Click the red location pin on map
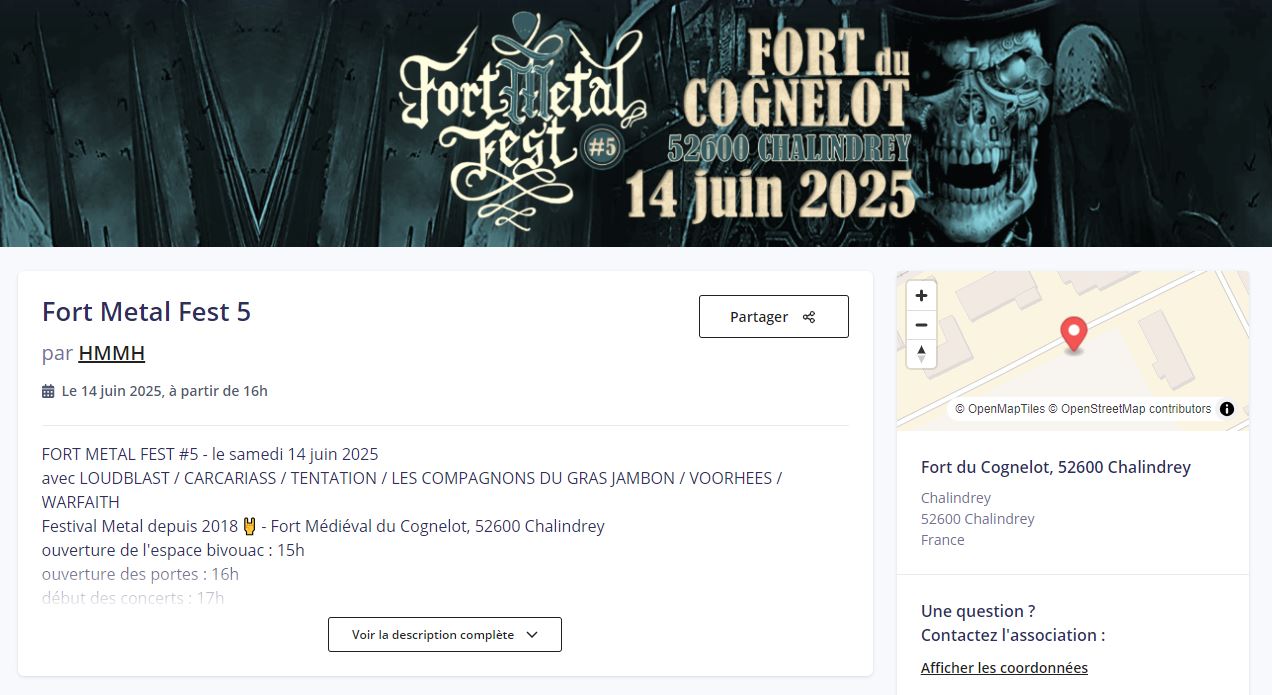1272x695 pixels. (1073, 335)
